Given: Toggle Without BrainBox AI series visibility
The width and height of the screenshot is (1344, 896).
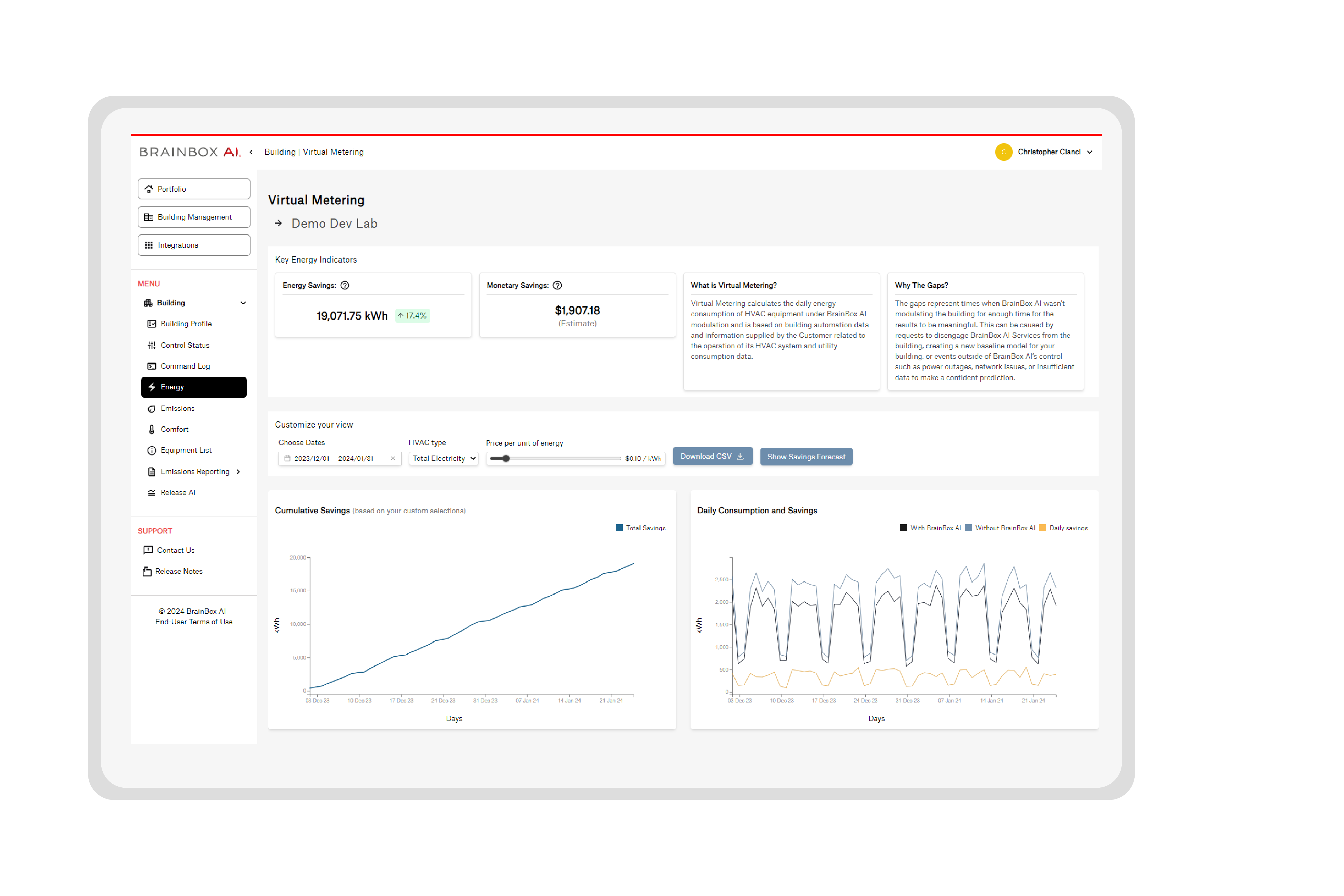Looking at the screenshot, I should (x=1000, y=528).
